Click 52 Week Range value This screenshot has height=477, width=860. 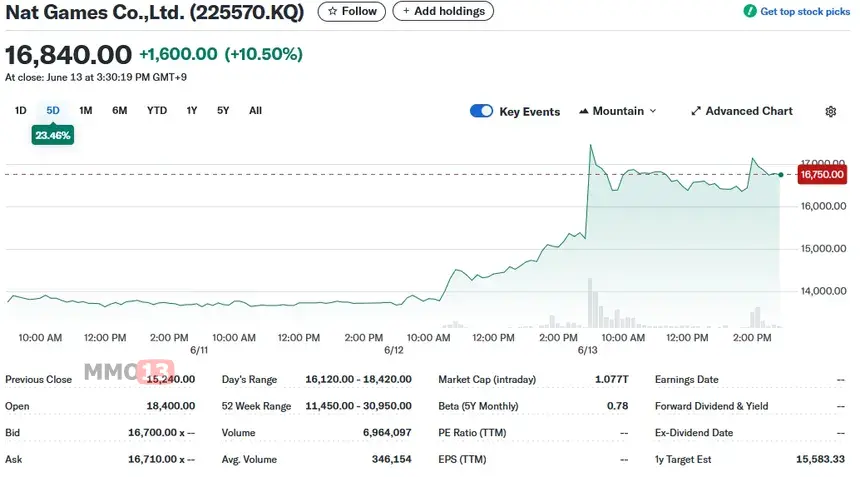[x=358, y=406]
